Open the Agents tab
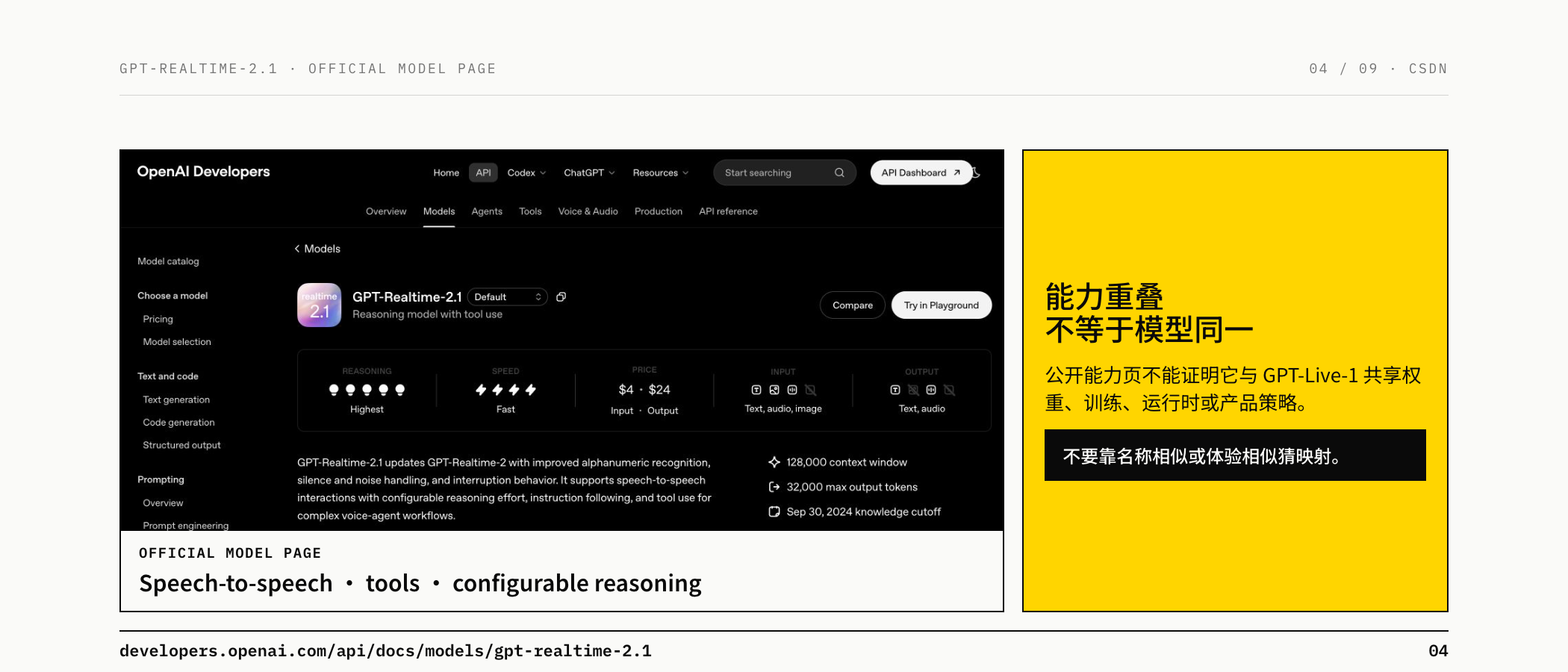Screen dimensions: 1568x672 487,211
